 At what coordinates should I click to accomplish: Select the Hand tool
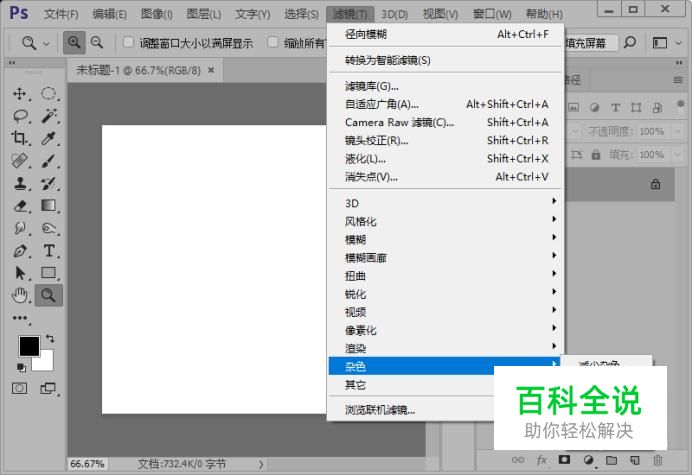[19, 295]
